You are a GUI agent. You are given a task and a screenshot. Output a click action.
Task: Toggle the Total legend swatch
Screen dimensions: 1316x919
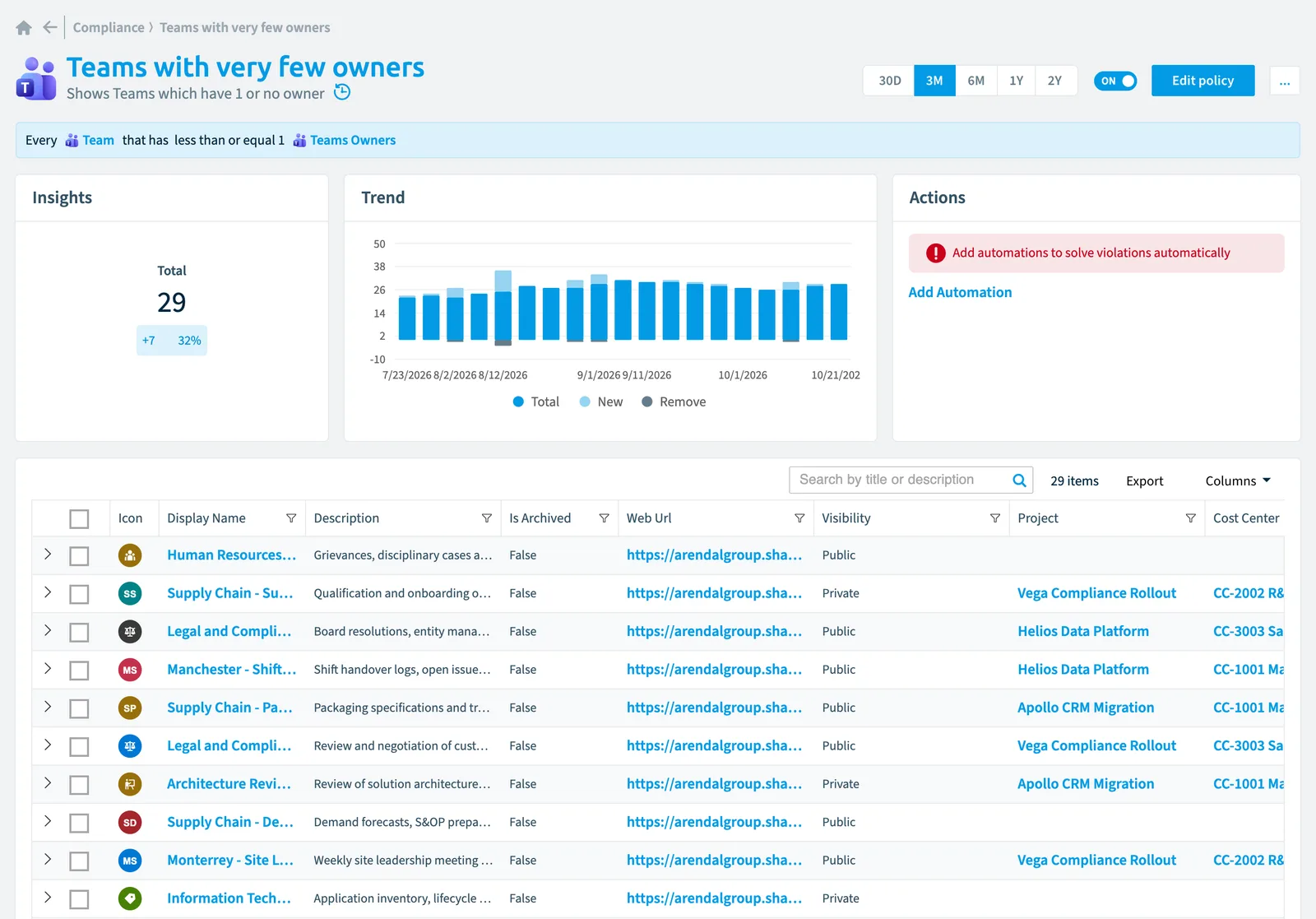[518, 401]
